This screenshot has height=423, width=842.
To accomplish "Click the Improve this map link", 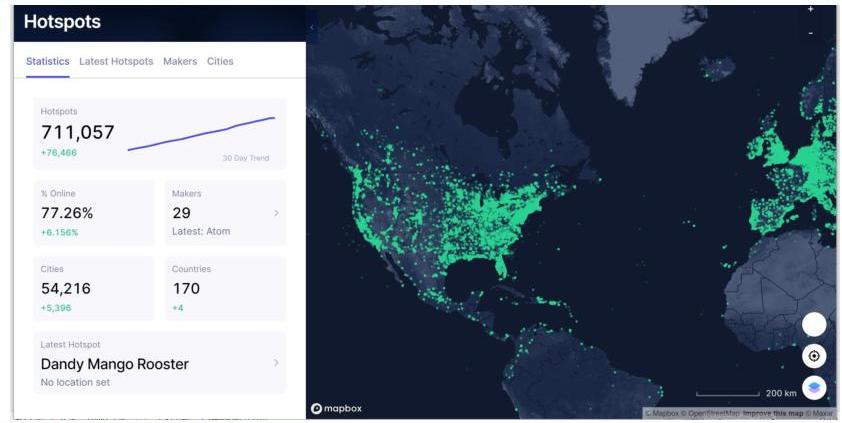I will tap(773, 413).
